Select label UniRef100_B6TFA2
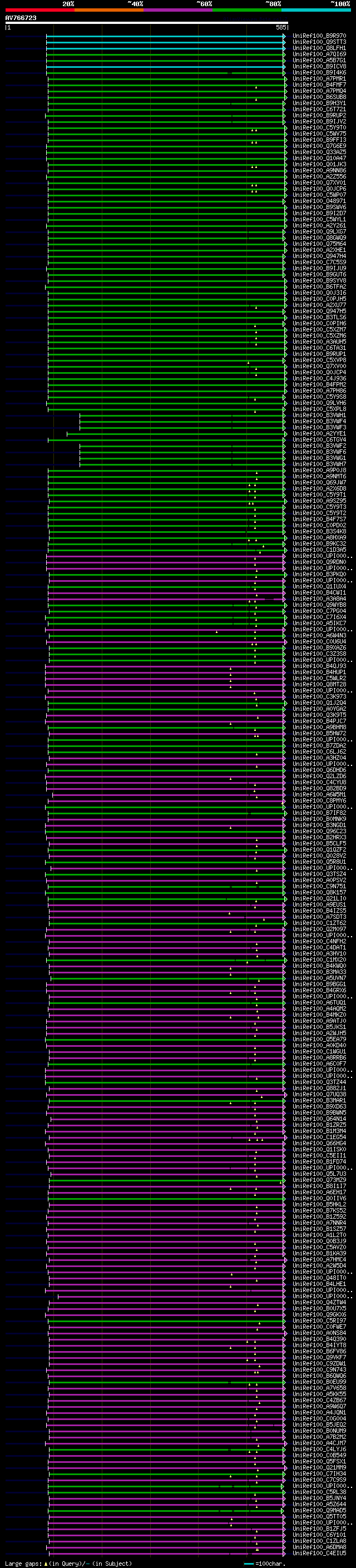 coord(319,286)
